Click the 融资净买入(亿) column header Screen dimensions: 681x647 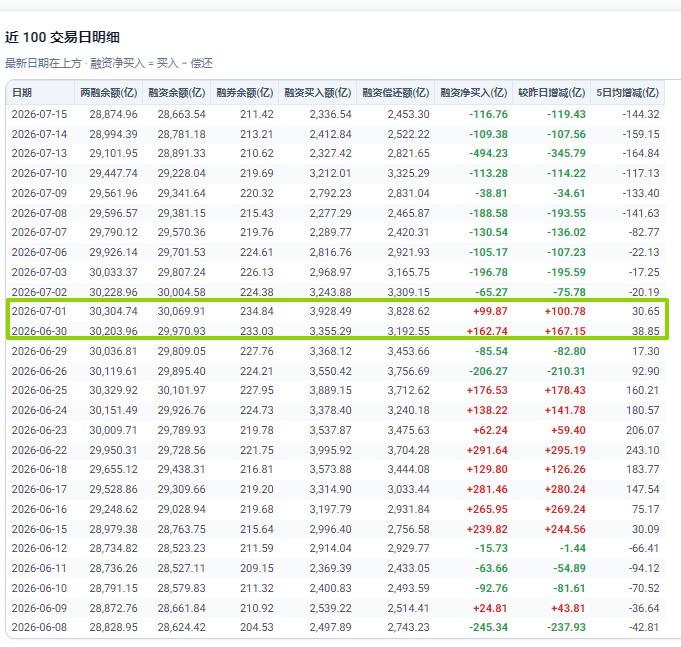click(474, 92)
